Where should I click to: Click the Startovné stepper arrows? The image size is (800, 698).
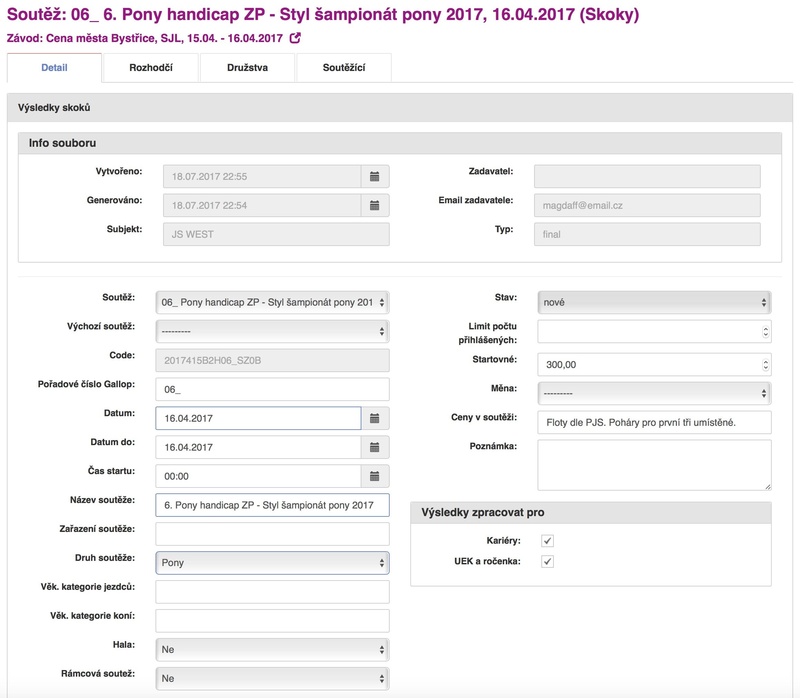click(x=765, y=364)
